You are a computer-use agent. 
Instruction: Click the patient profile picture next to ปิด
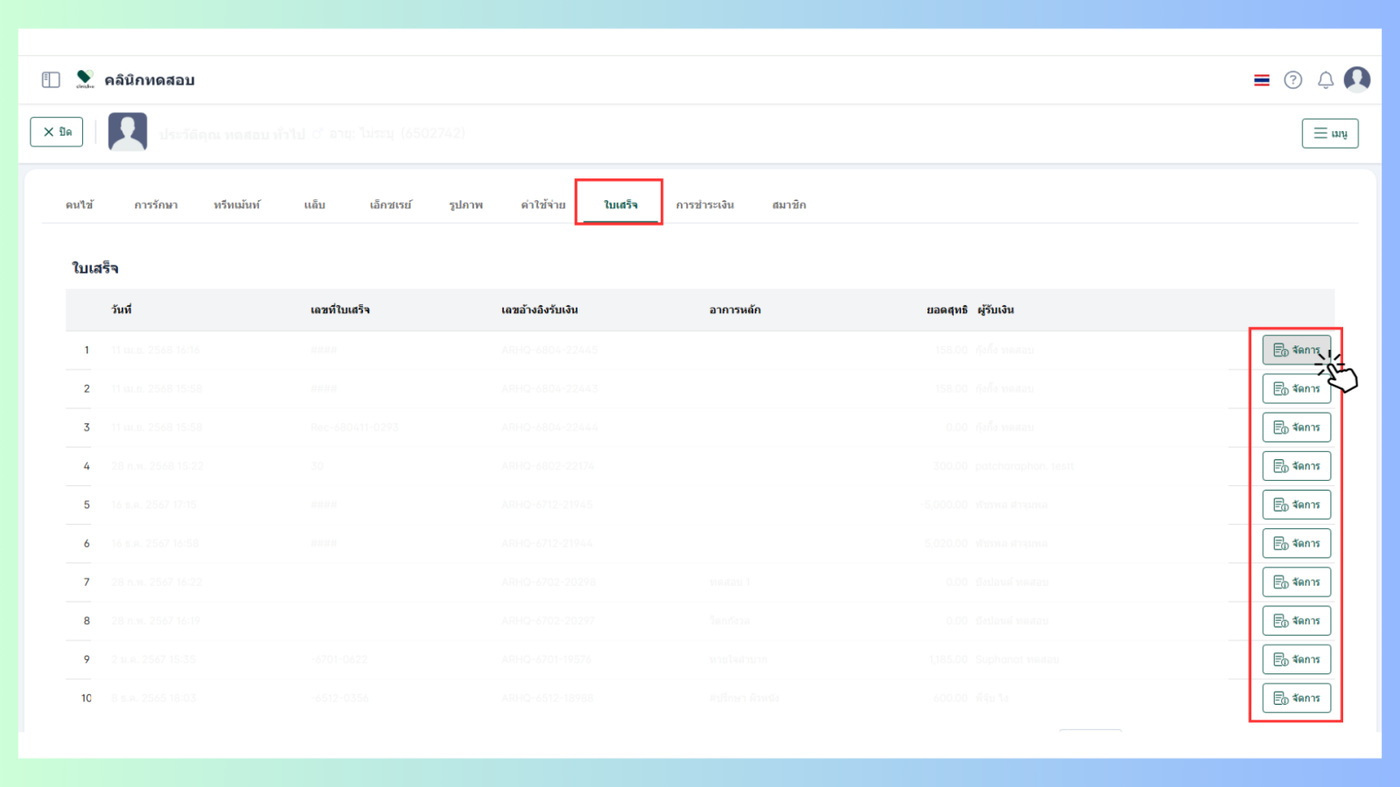128,132
